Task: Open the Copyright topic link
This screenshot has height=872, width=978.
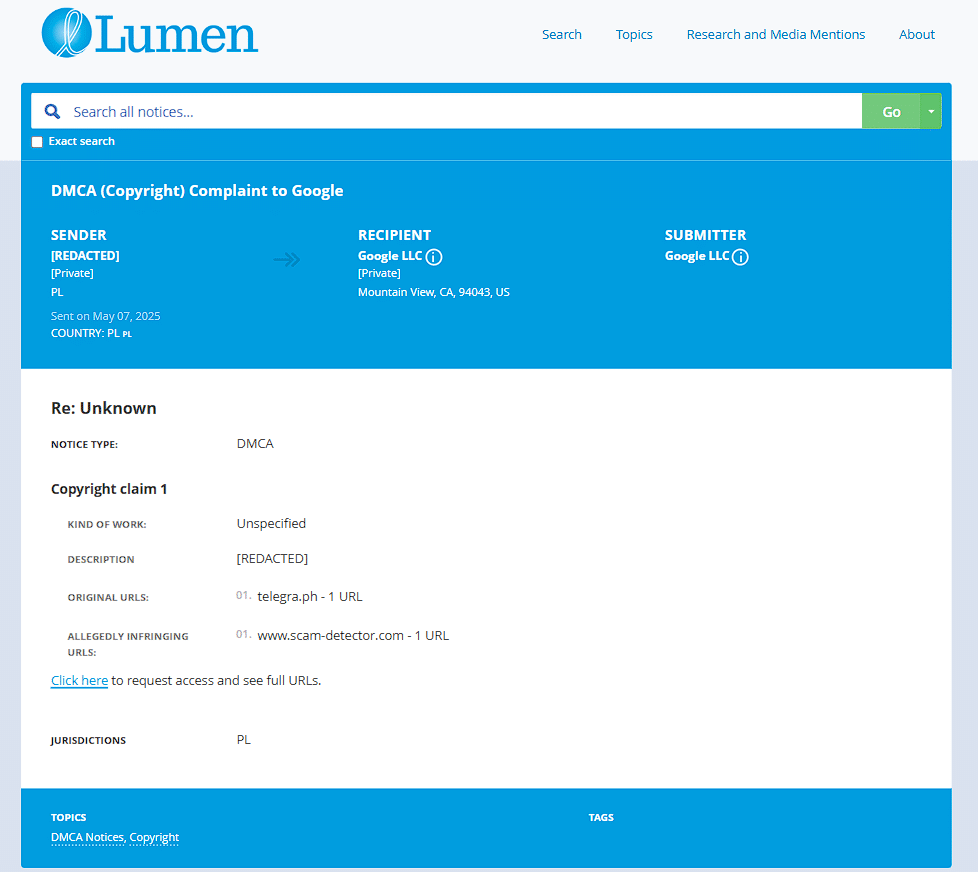Action: [x=154, y=837]
